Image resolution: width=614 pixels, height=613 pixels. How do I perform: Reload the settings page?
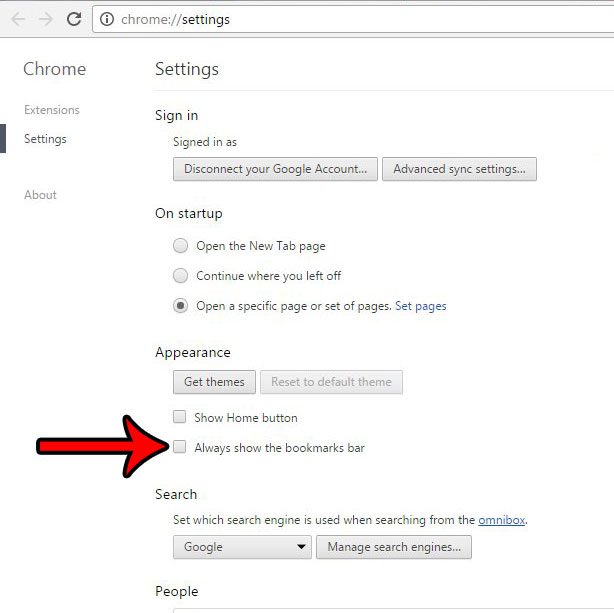point(74,19)
